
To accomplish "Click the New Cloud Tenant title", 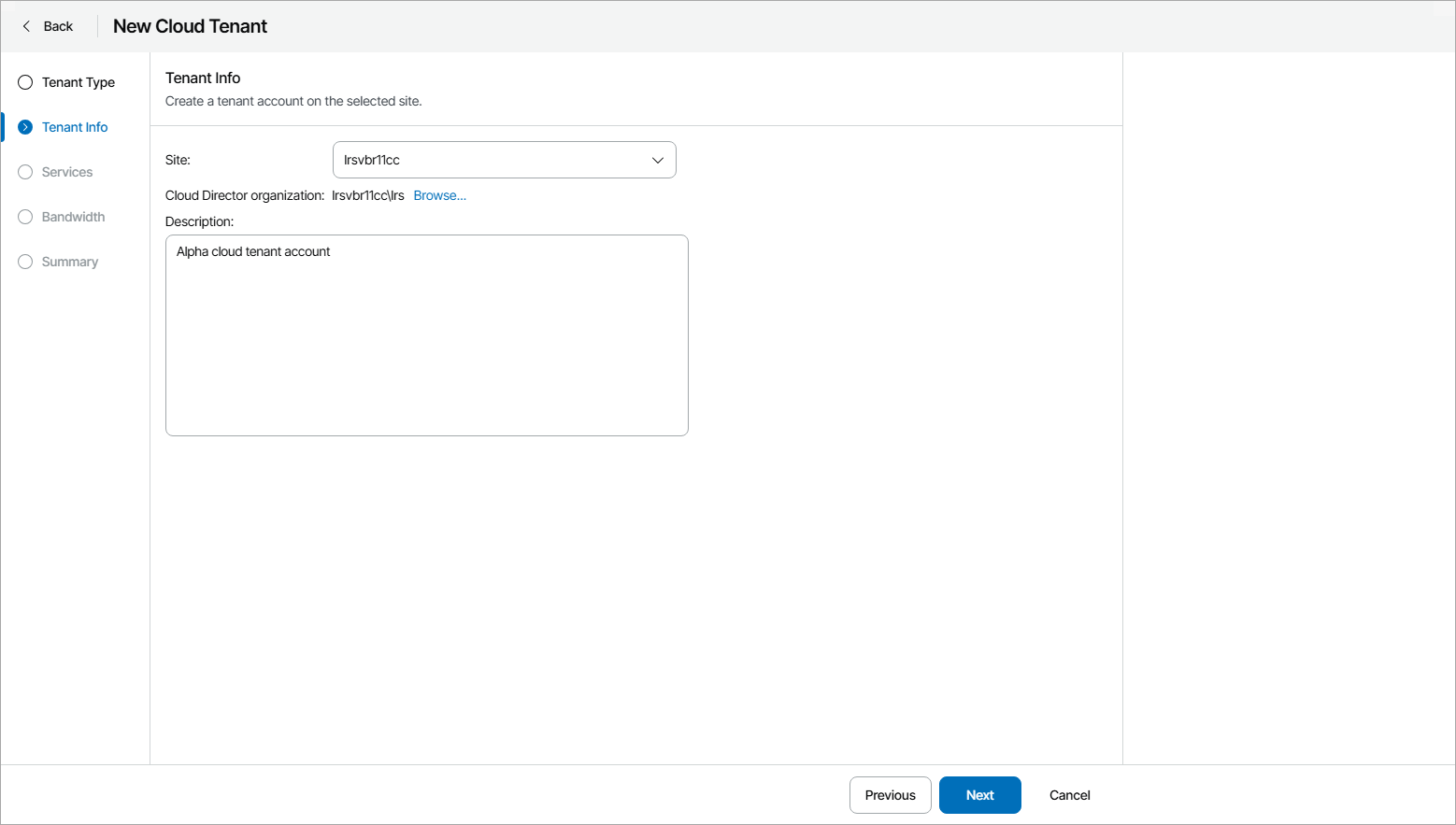I will 190,26.
